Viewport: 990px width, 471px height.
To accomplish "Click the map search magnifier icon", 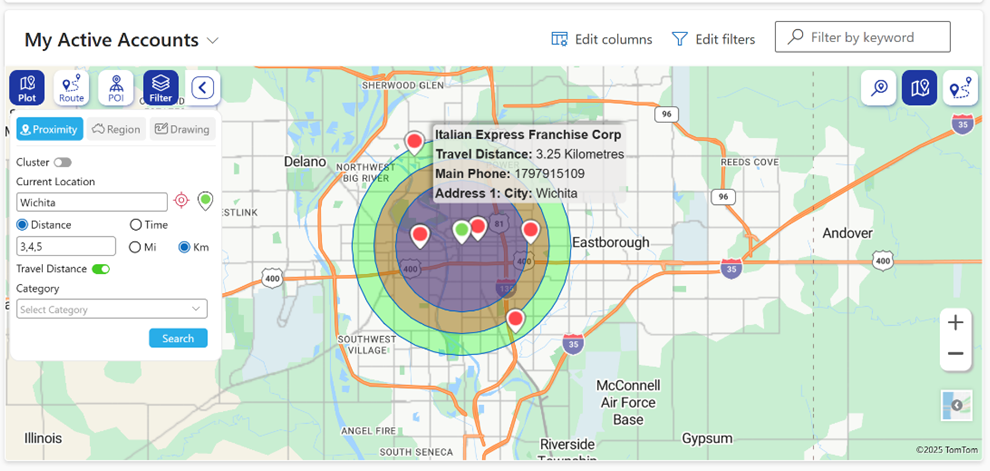I will click(879, 87).
